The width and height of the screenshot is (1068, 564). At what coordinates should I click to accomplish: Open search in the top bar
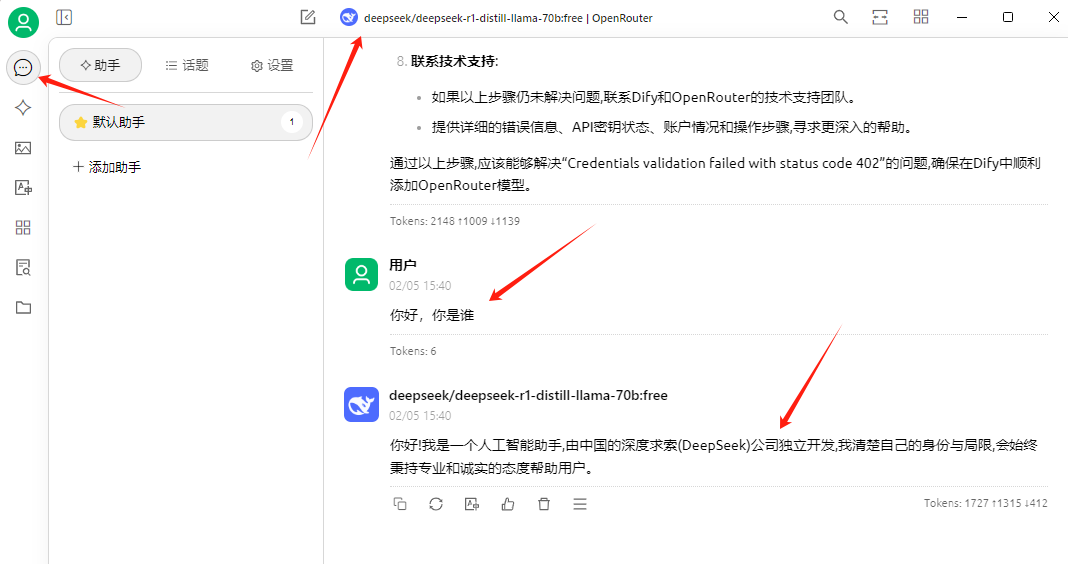841,17
